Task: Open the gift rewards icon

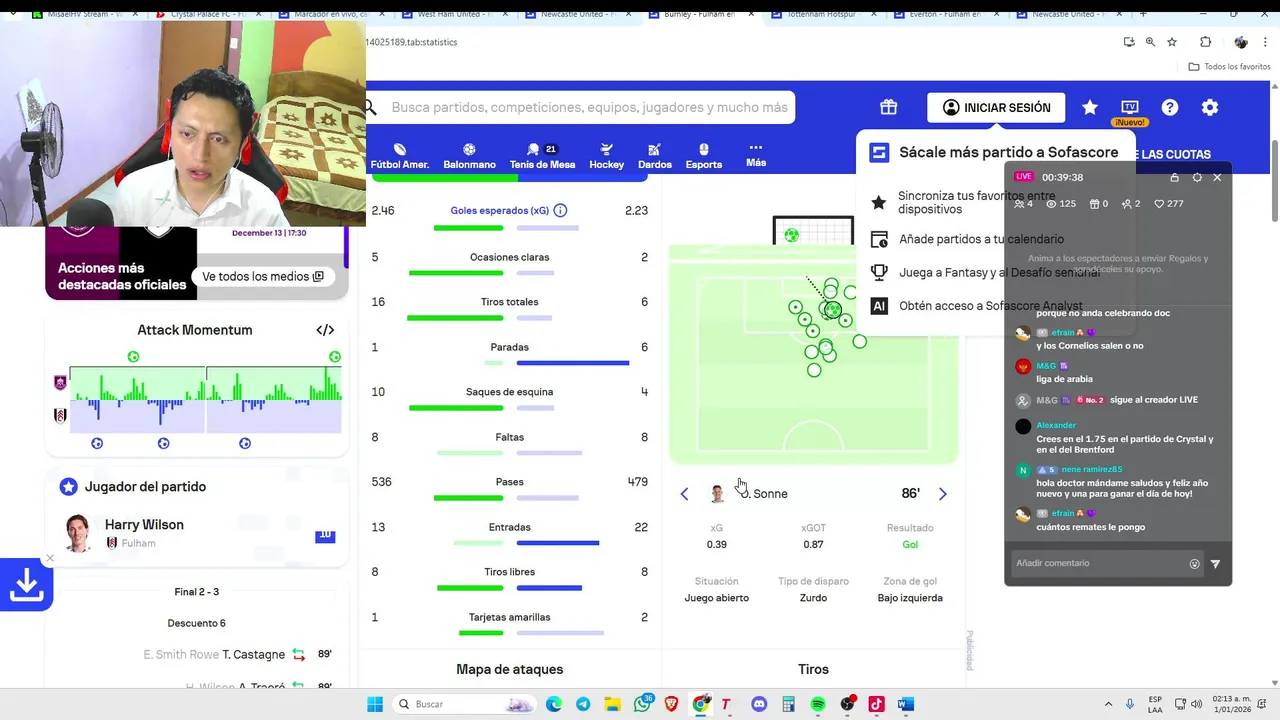Action: 888,107
